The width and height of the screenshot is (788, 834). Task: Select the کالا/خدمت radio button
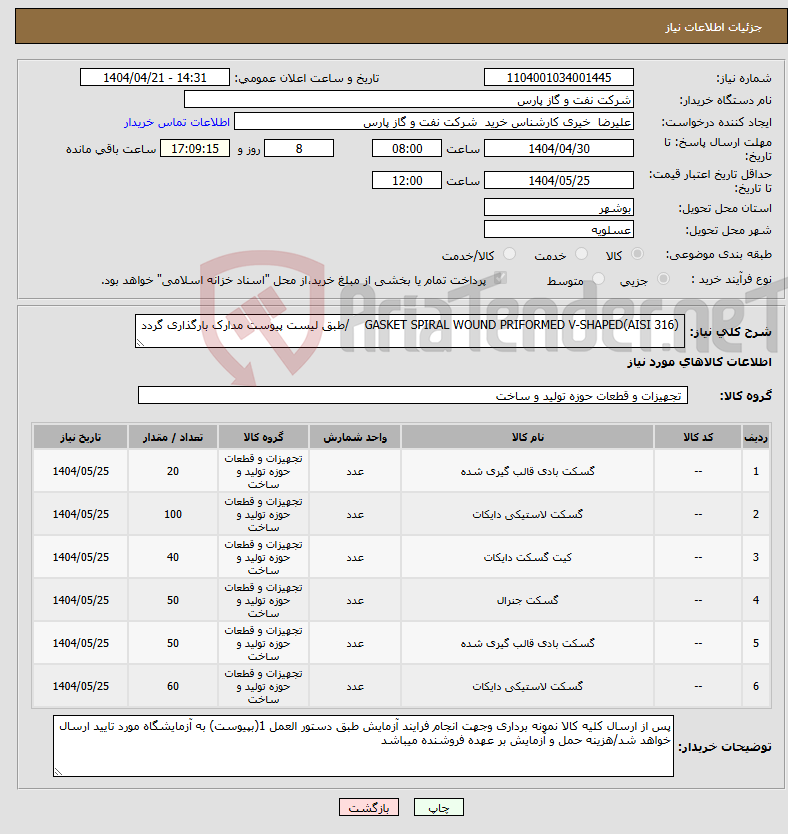click(509, 254)
